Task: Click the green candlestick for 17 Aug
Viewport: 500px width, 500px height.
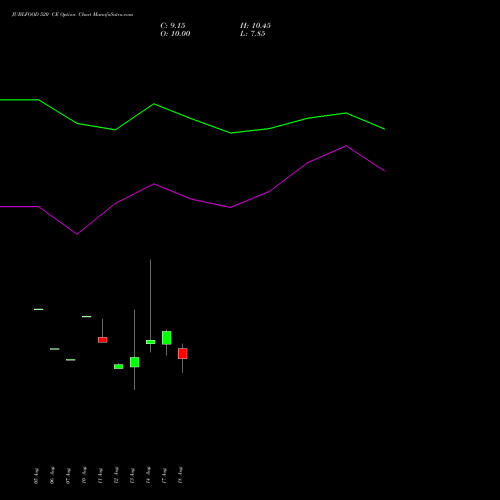Action: pos(167,338)
